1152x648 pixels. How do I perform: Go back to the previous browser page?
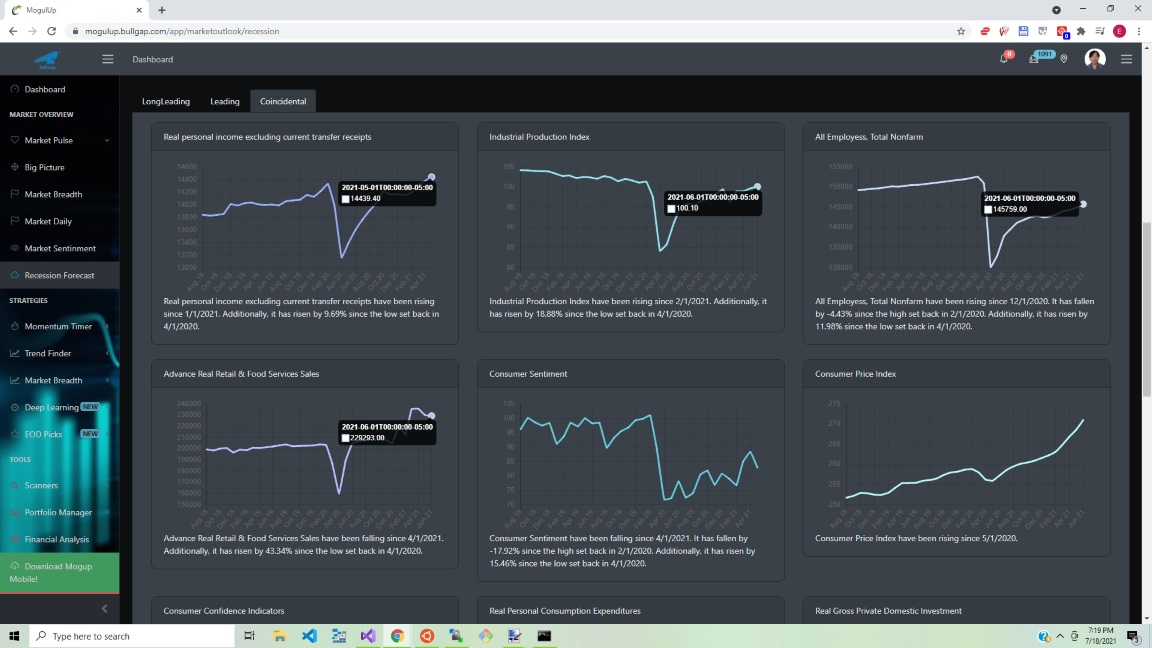point(12,31)
